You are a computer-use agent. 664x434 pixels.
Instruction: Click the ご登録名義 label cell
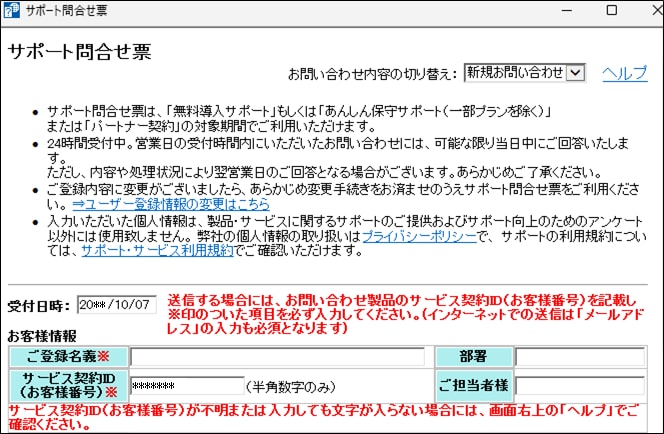tap(67, 357)
